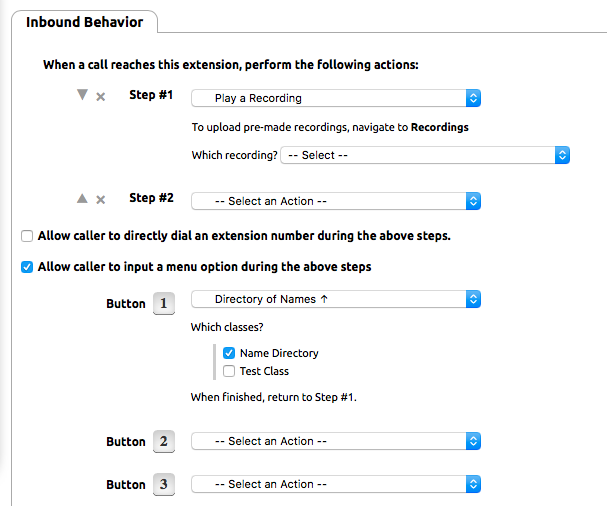The image size is (607, 506).
Task: Check the Test Class checkbox
Action: pos(229,371)
